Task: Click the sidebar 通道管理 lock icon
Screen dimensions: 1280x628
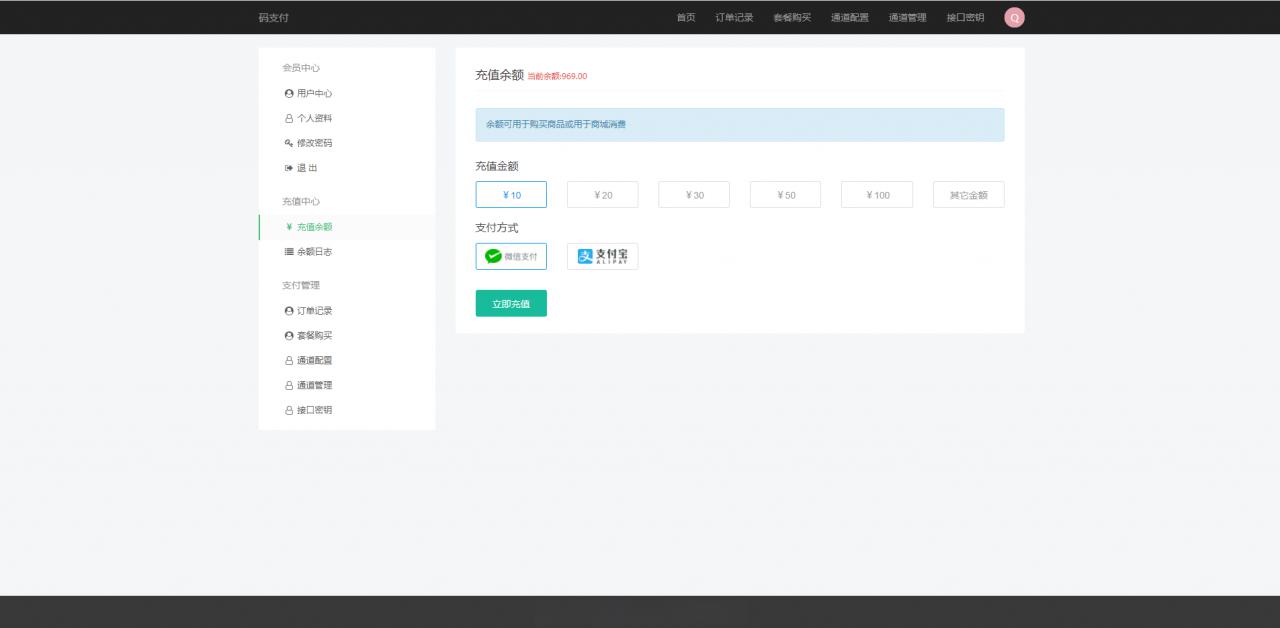Action: click(x=289, y=386)
